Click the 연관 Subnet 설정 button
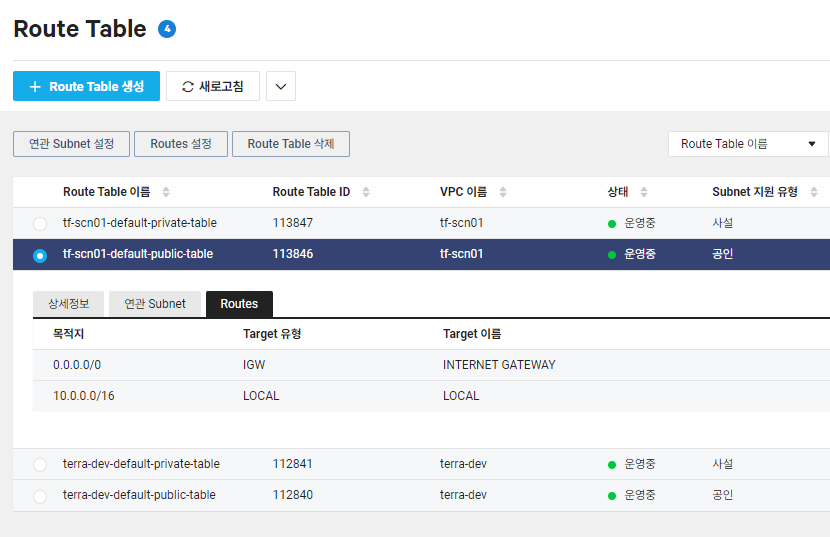 click(x=71, y=144)
